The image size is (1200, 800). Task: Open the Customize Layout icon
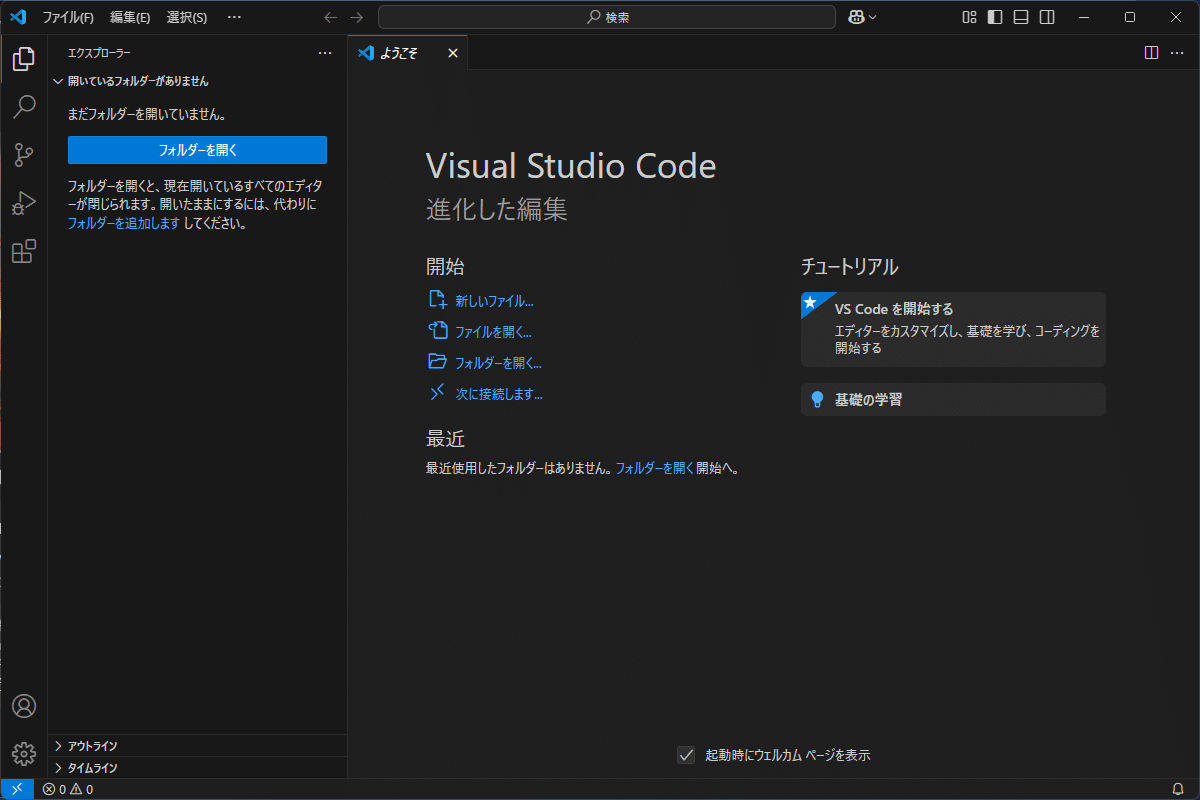(969, 17)
